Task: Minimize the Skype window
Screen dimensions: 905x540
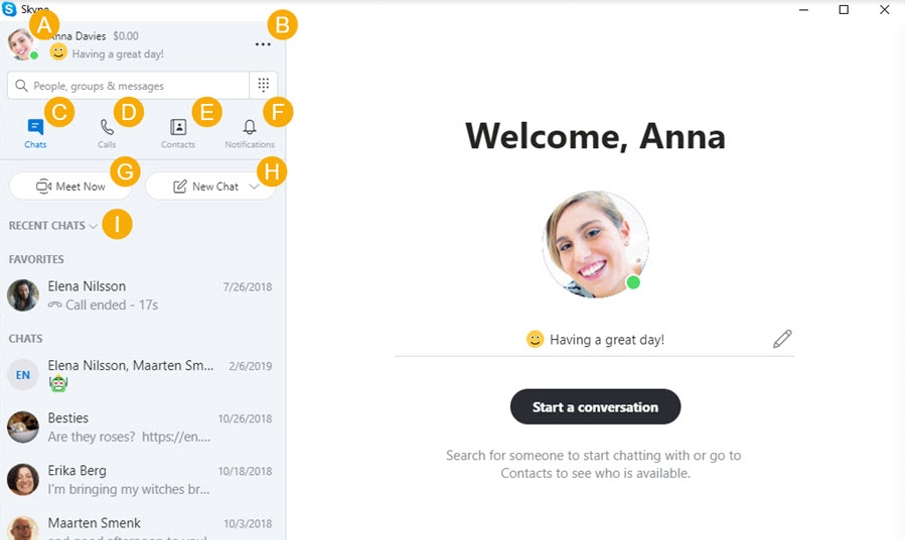Action: coord(803,9)
